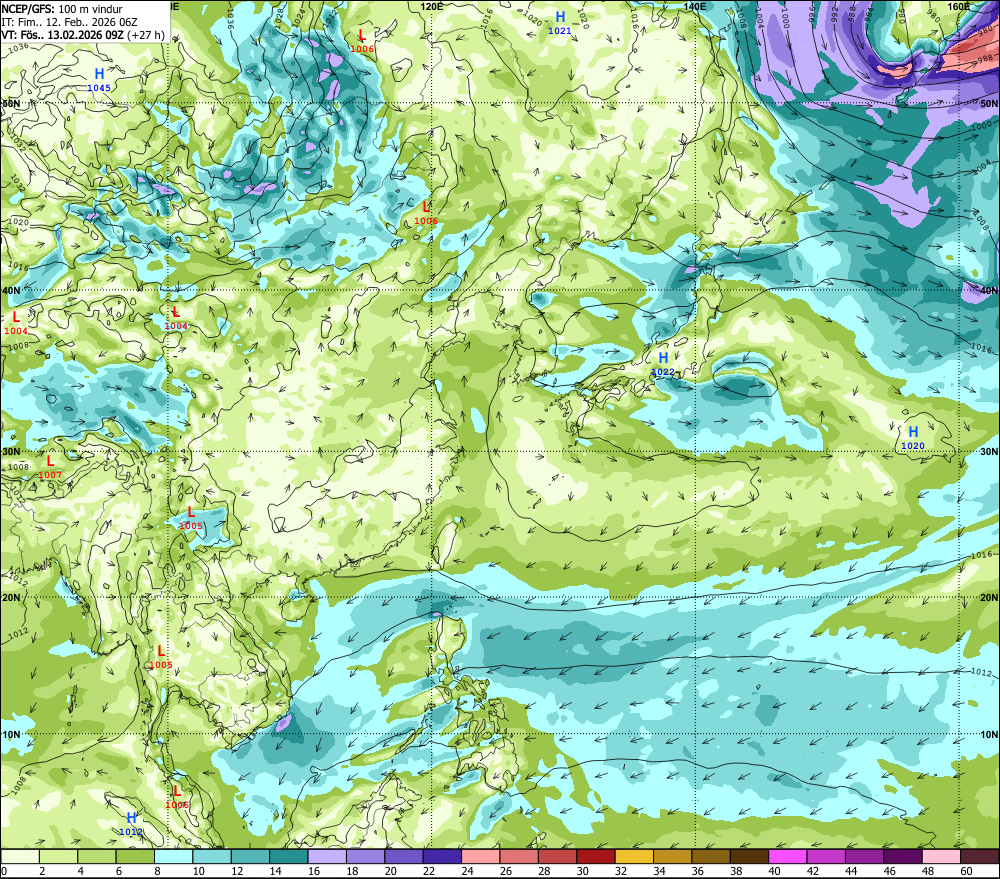Click the IT initial time 12. Feb 2026 06Z line
Viewport: 1000px width, 879px height.
[70, 22]
